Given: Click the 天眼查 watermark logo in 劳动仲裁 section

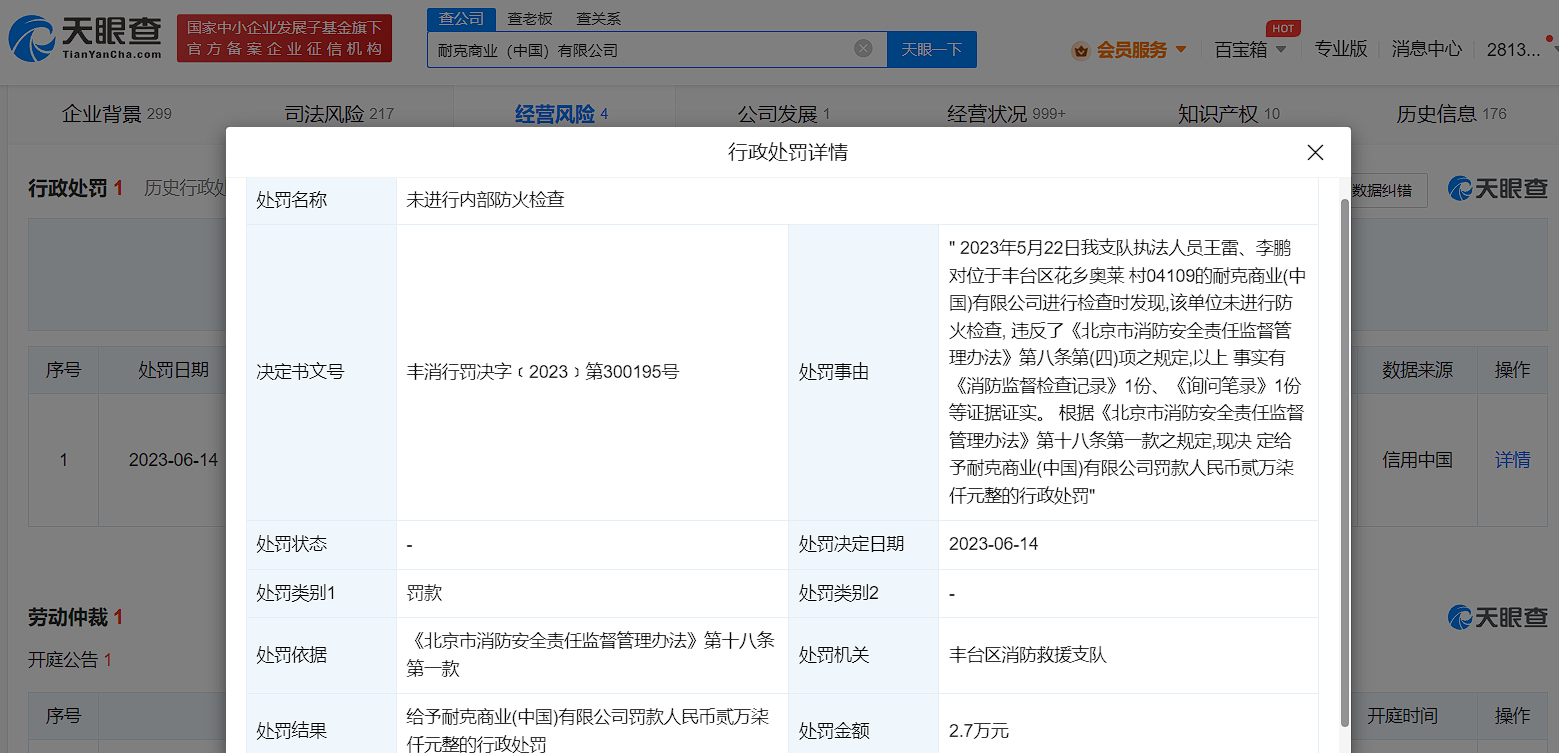Looking at the screenshot, I should [1497, 617].
